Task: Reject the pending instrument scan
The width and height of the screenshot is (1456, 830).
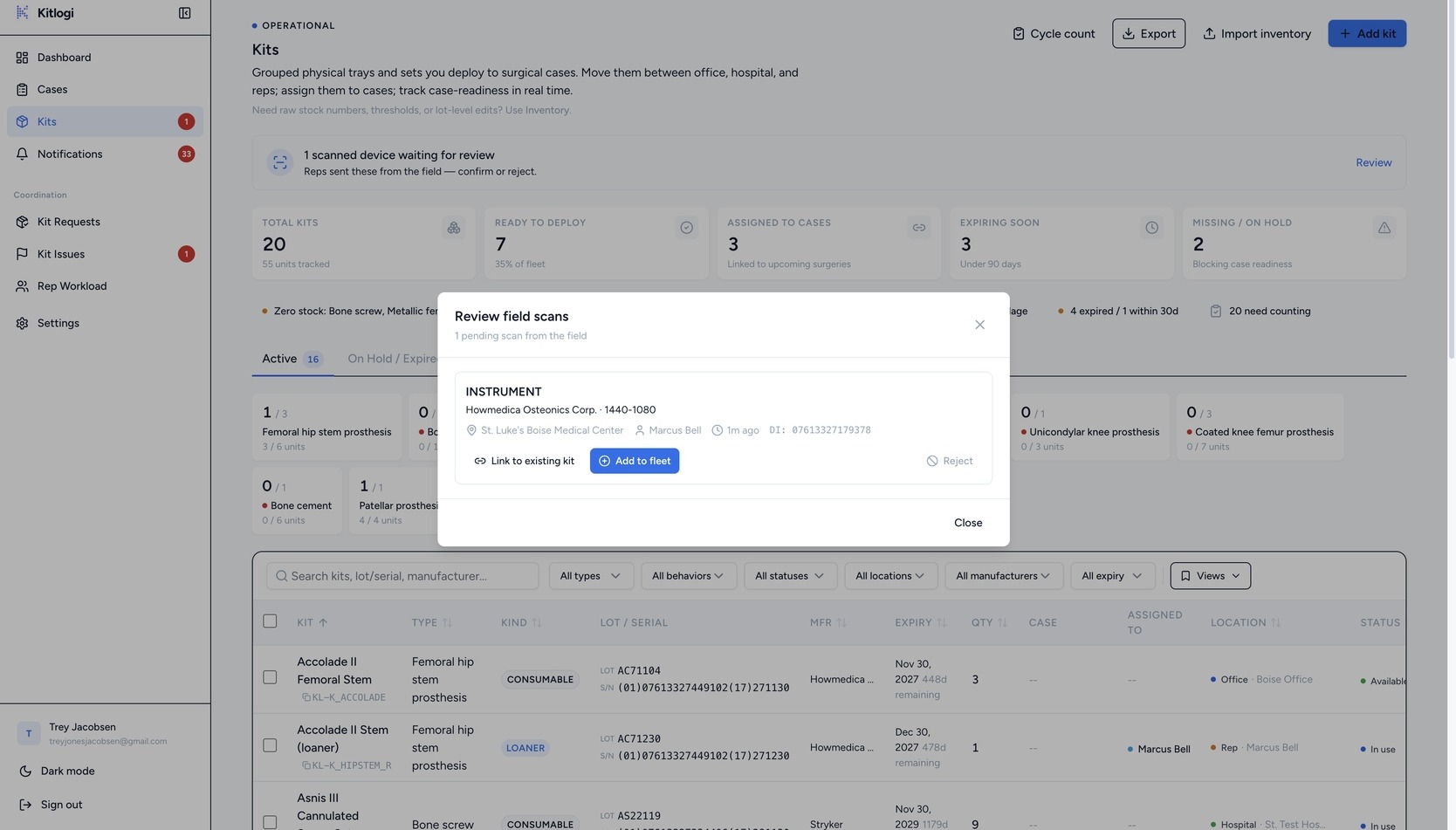Action: (x=950, y=461)
